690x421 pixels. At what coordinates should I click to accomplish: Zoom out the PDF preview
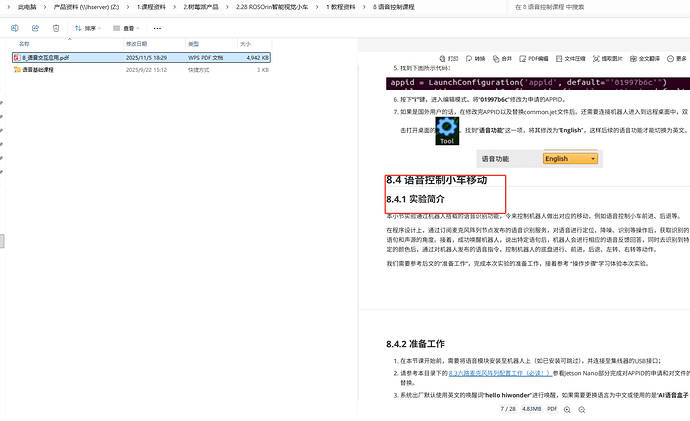click(582, 410)
